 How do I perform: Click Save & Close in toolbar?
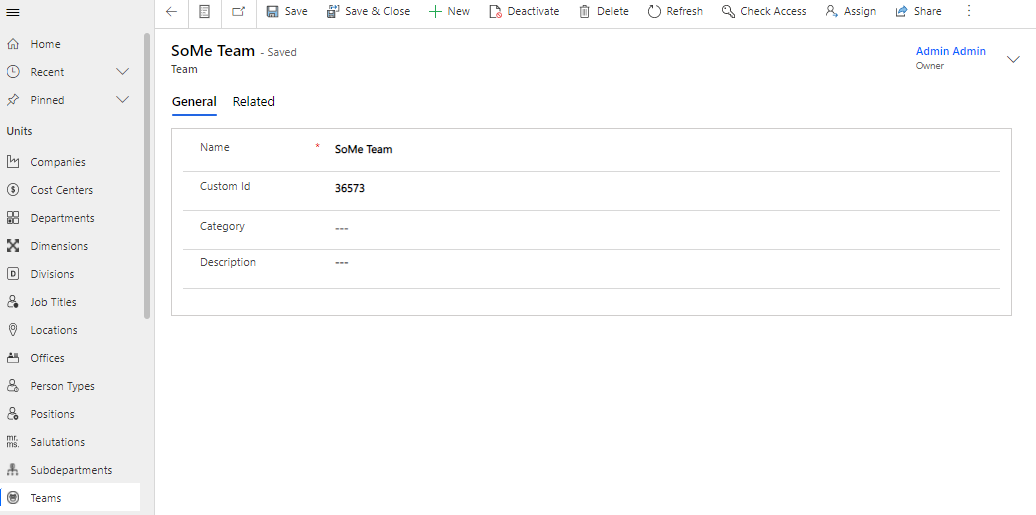point(368,12)
